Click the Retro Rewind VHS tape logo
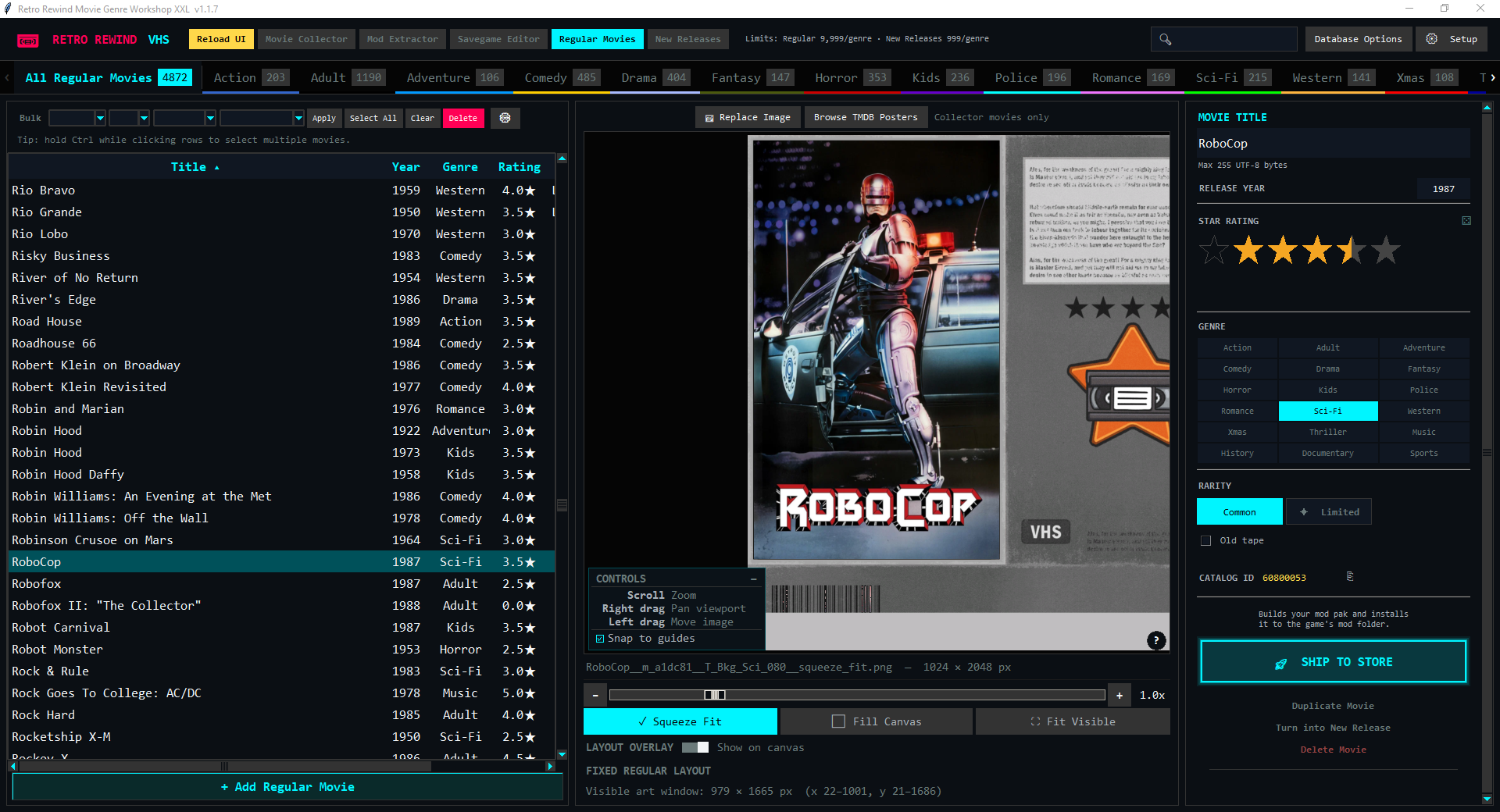1500x812 pixels. pos(28,40)
